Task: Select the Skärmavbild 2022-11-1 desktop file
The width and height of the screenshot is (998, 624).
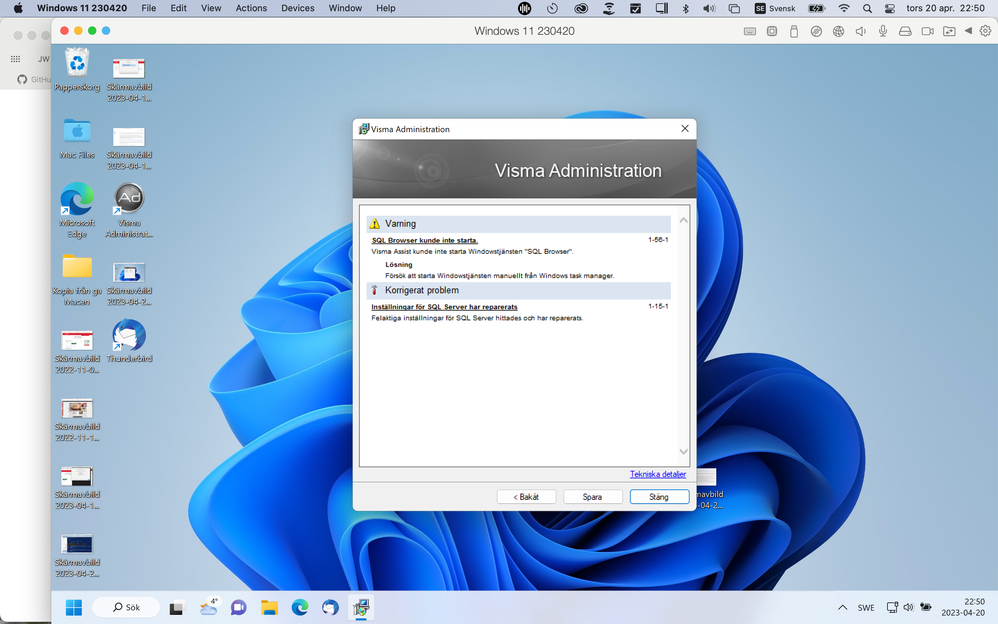Action: (x=77, y=419)
